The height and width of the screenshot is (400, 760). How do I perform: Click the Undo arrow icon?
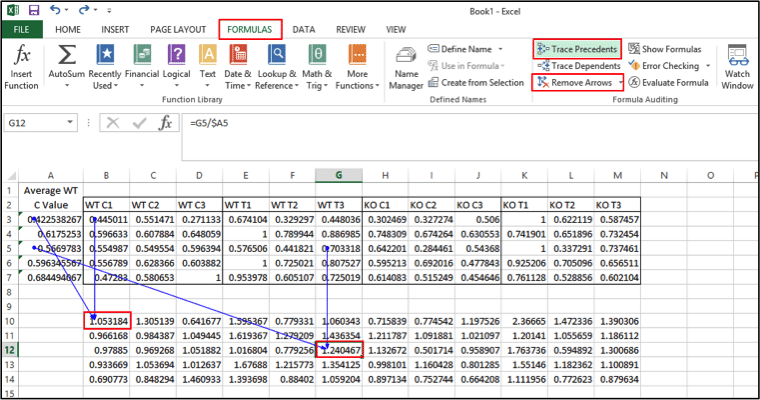click(x=55, y=10)
